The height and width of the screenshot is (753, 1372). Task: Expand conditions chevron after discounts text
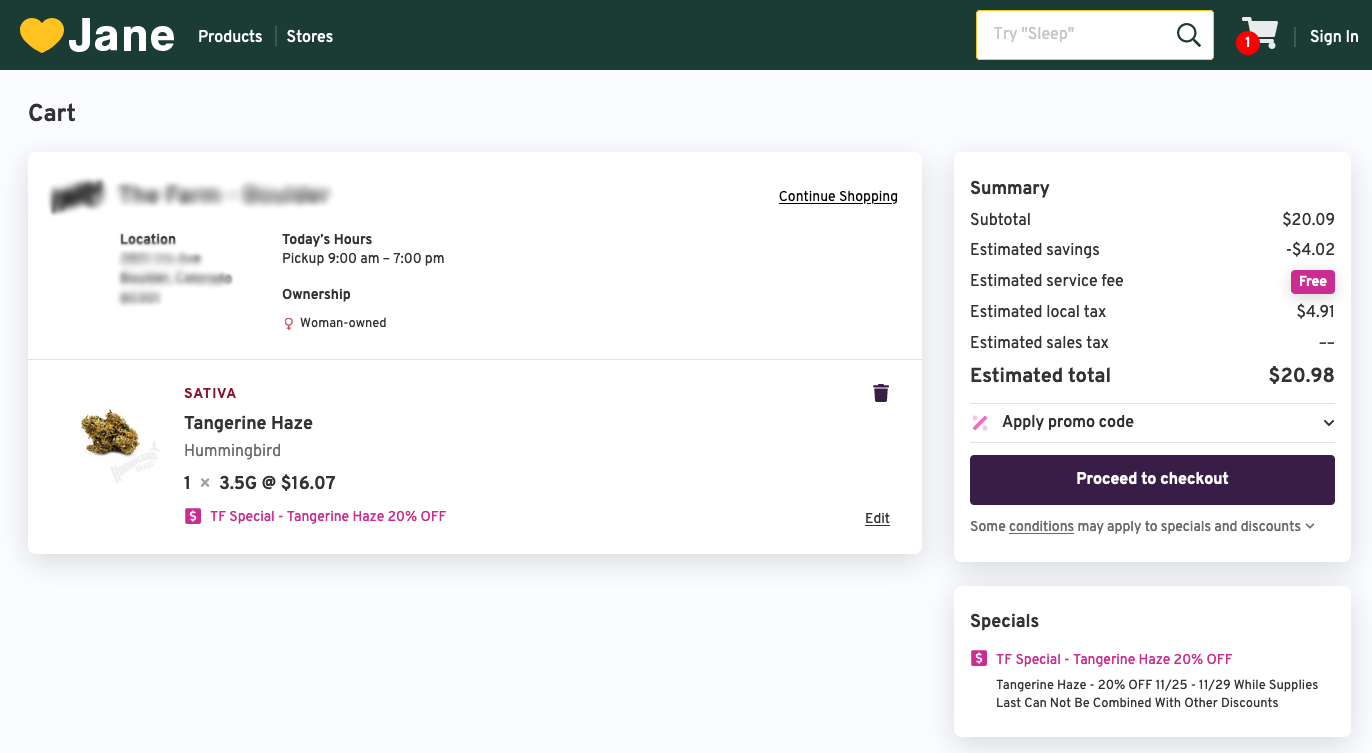[x=1310, y=527]
